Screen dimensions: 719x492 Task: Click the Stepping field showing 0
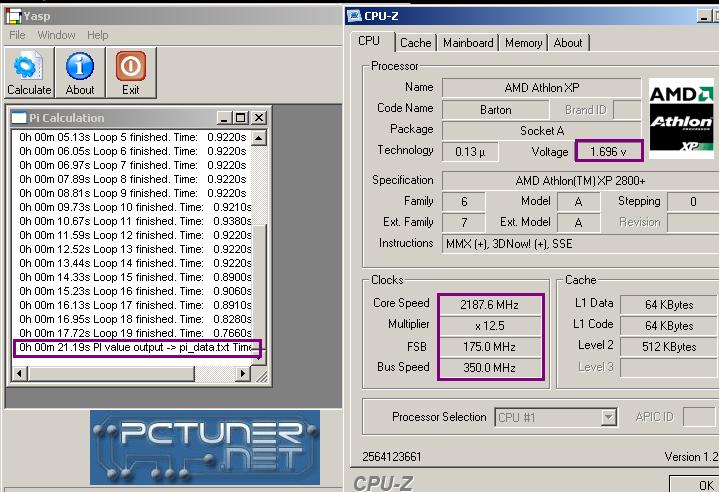(x=693, y=201)
